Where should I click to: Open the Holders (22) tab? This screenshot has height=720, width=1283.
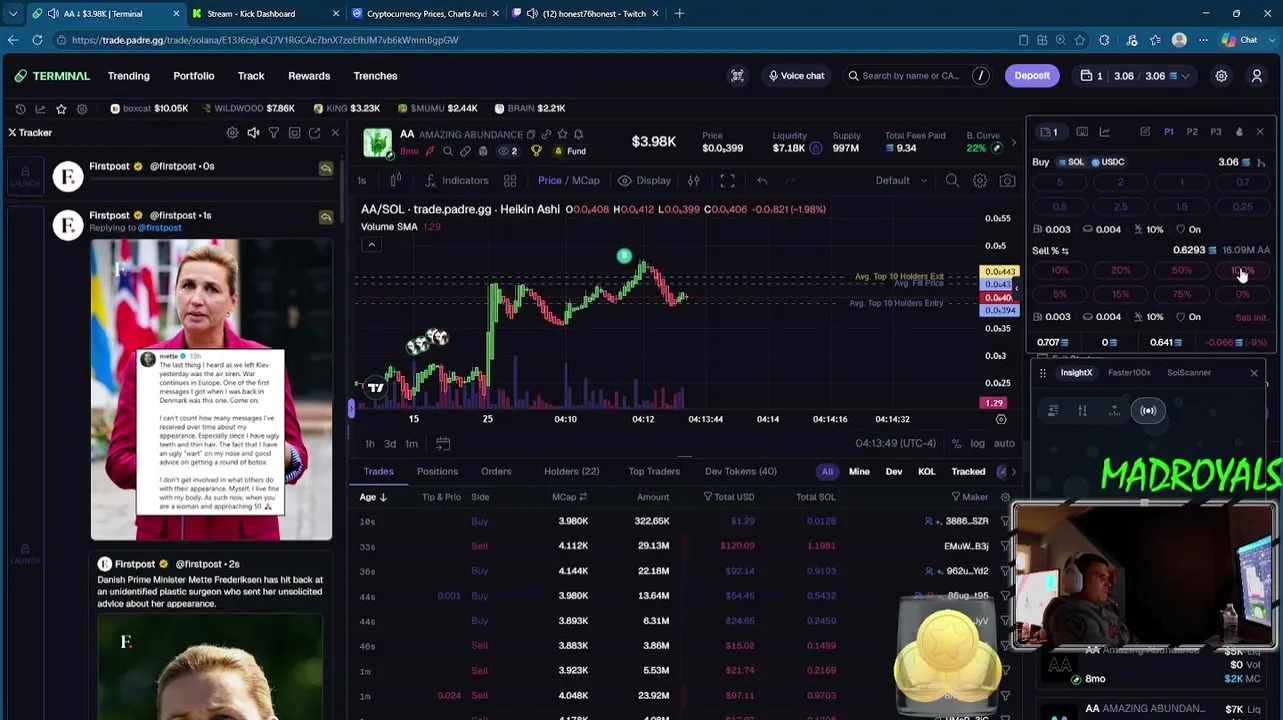(571, 471)
